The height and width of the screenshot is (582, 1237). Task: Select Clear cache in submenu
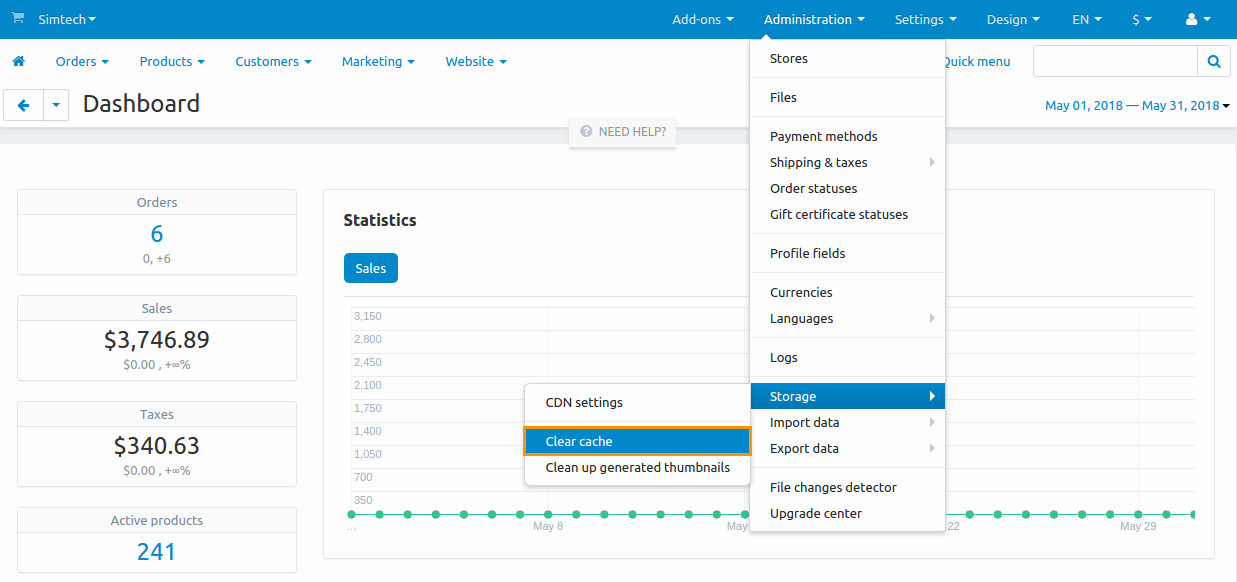point(637,441)
